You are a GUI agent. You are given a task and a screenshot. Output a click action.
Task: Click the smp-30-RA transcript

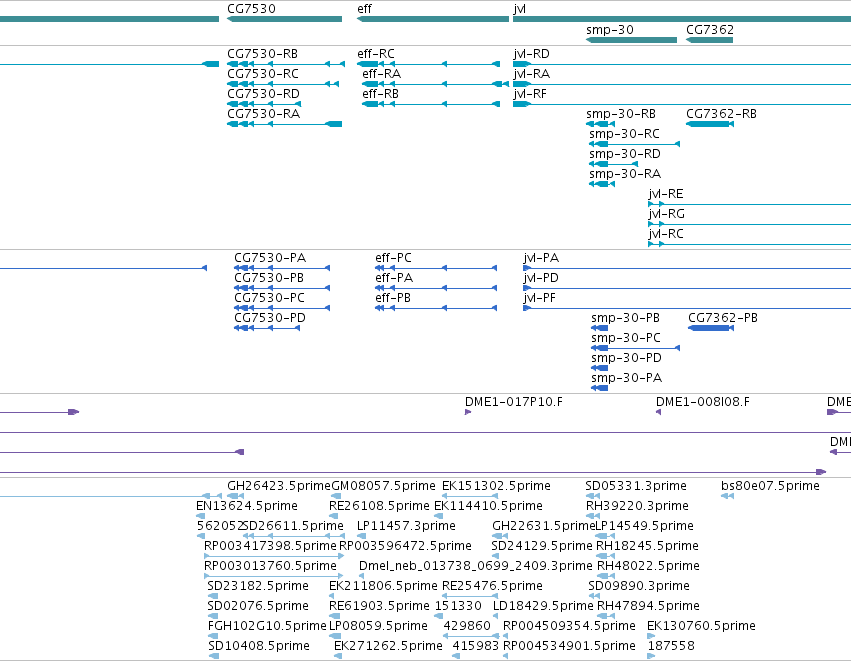click(x=602, y=185)
